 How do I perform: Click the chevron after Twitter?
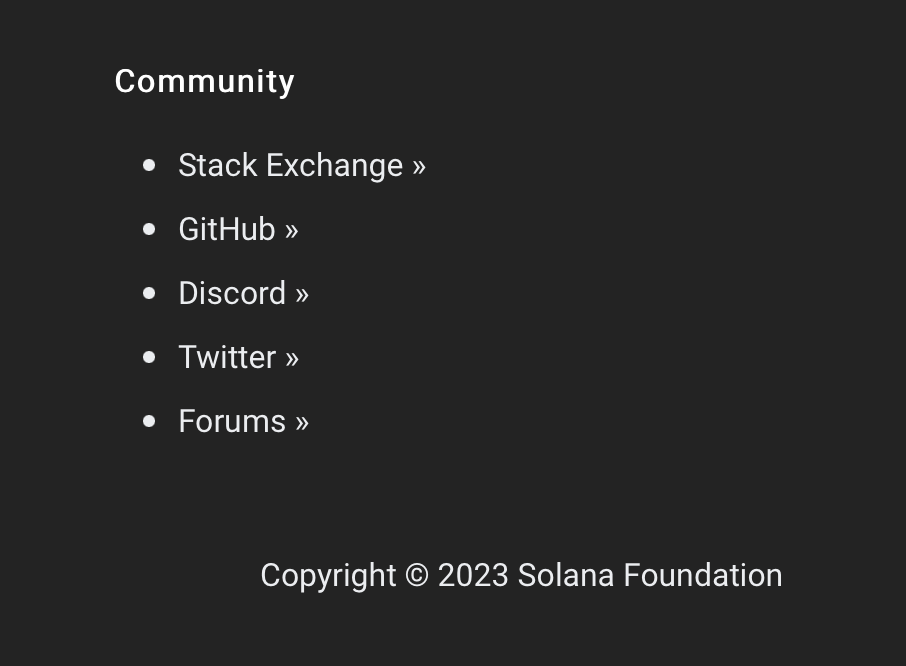point(291,357)
